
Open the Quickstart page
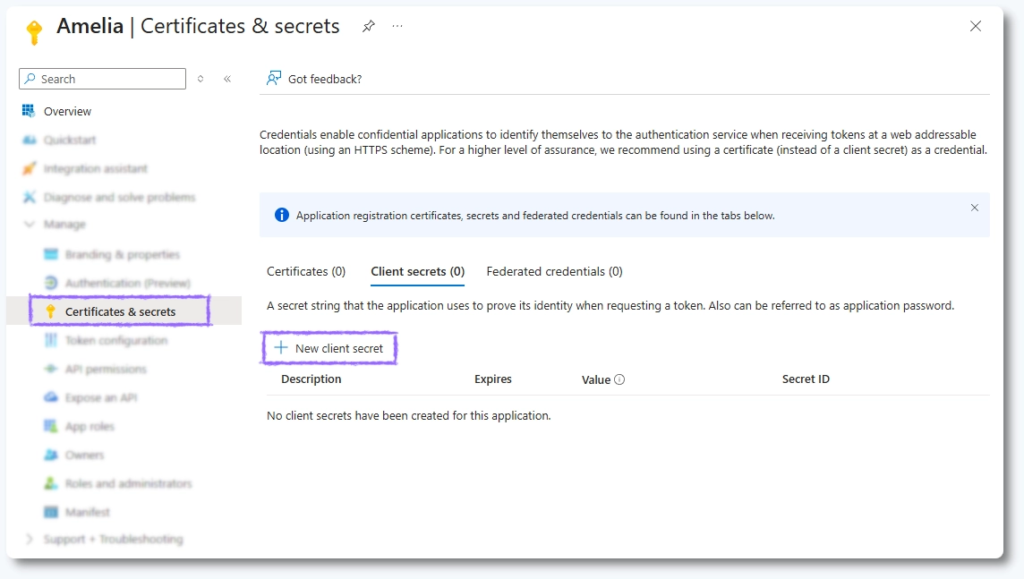point(69,140)
